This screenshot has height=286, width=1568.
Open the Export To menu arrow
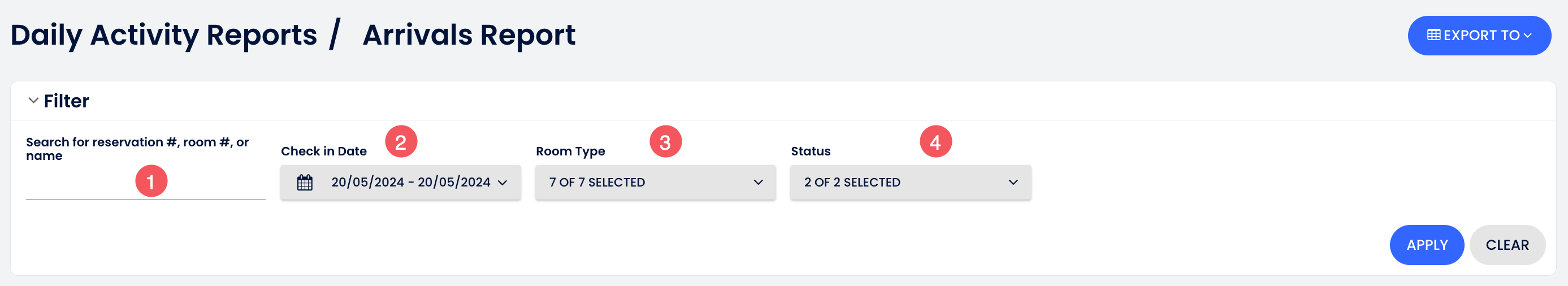tap(1527, 35)
